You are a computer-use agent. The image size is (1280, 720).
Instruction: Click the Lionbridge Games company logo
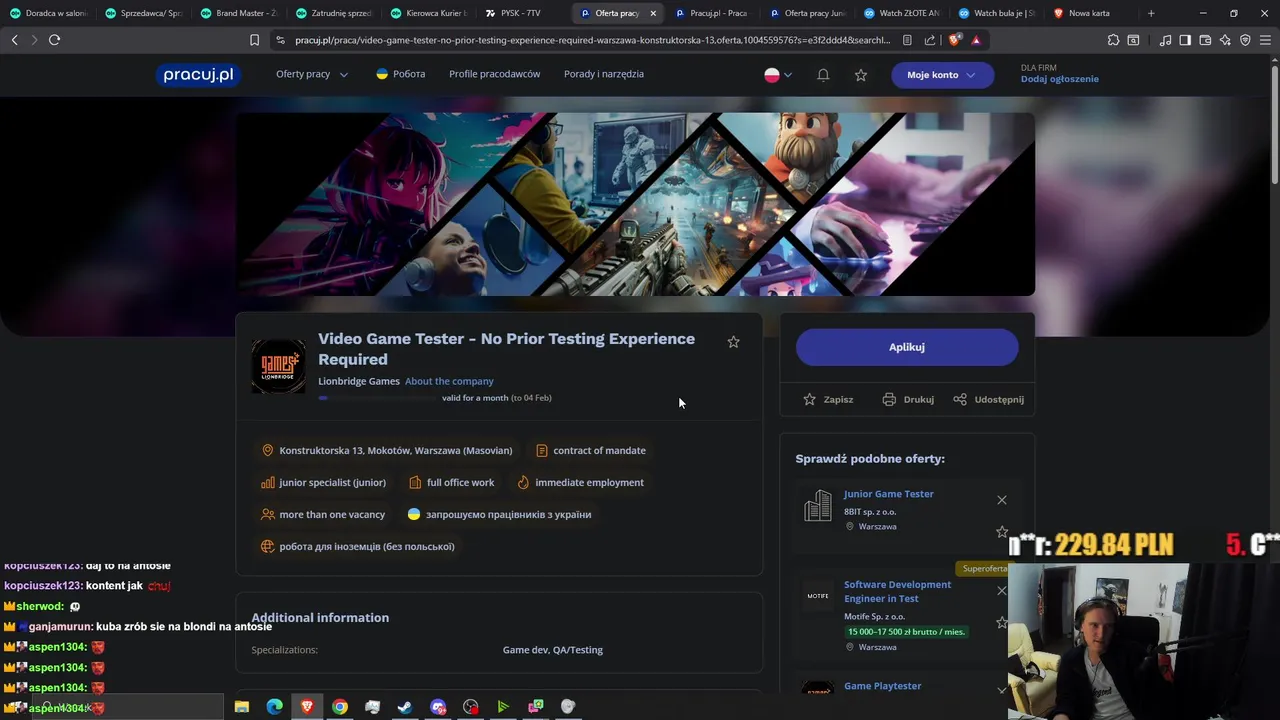click(x=278, y=366)
